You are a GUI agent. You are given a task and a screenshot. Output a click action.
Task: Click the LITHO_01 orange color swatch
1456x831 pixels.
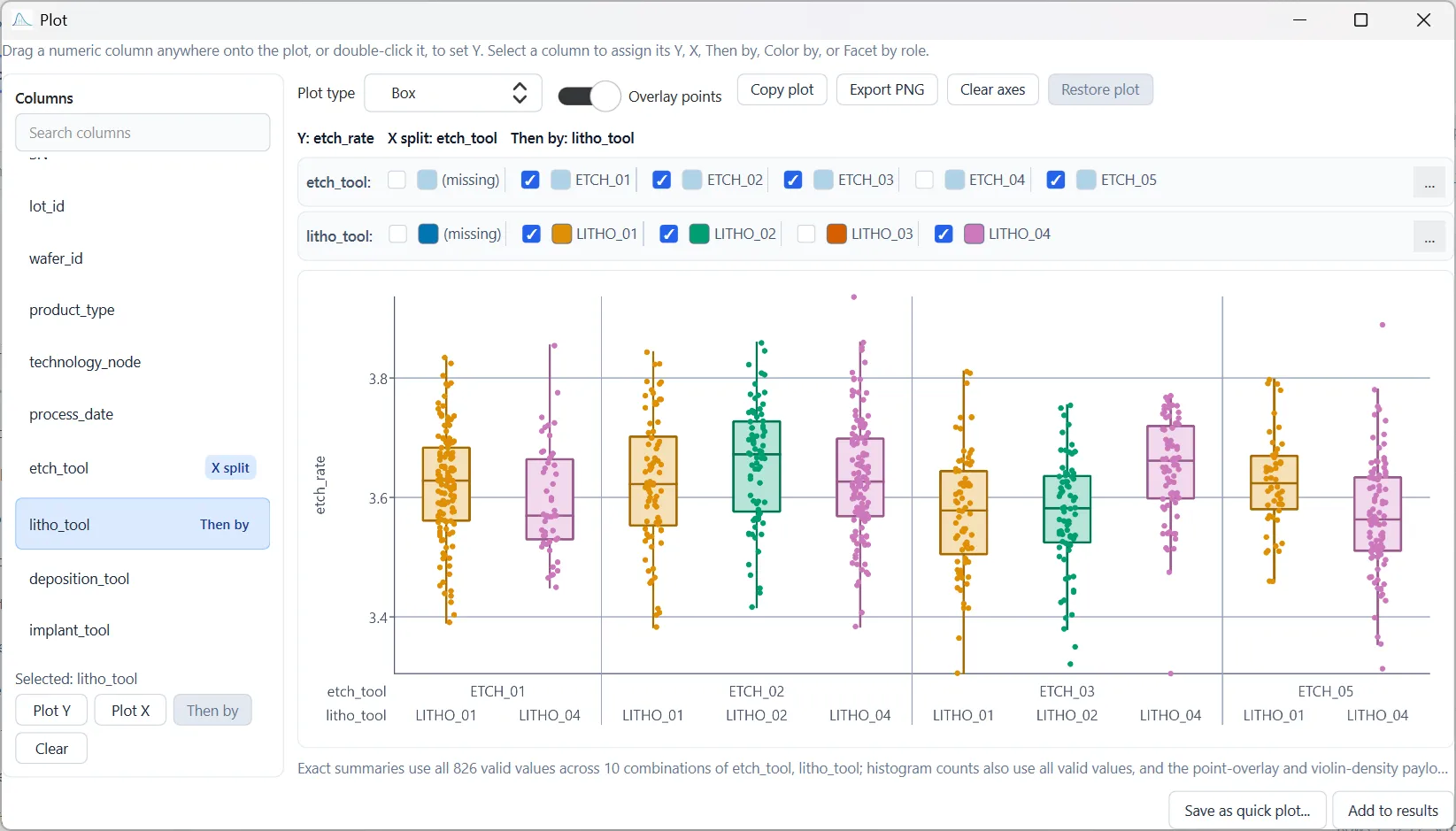(x=562, y=234)
